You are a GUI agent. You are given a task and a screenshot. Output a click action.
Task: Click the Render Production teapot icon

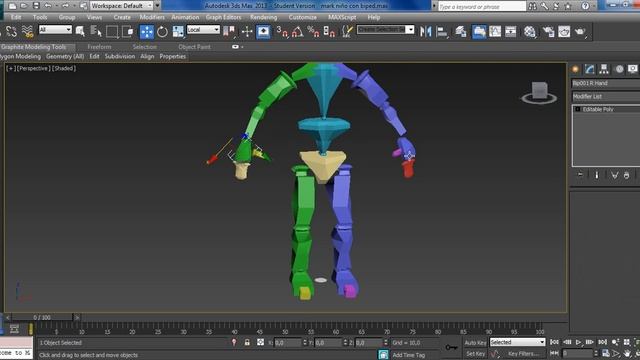pyautogui.click(x=580, y=31)
